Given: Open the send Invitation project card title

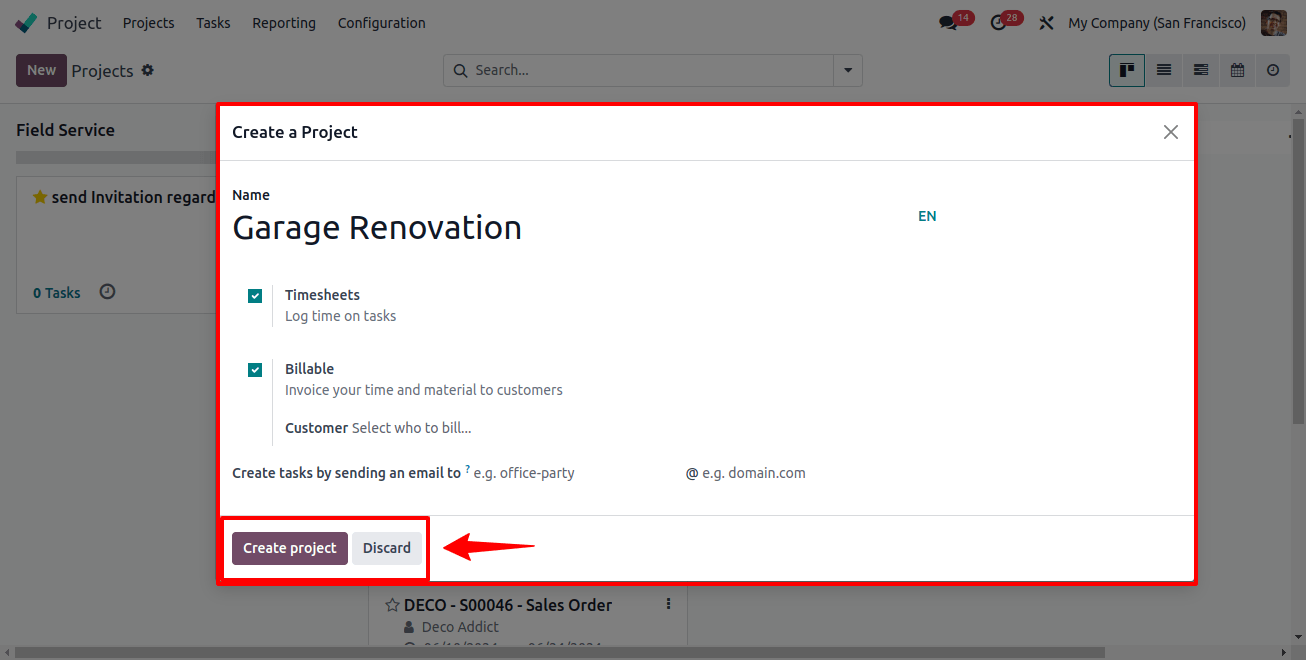Looking at the screenshot, I should pyautogui.click(x=133, y=197).
